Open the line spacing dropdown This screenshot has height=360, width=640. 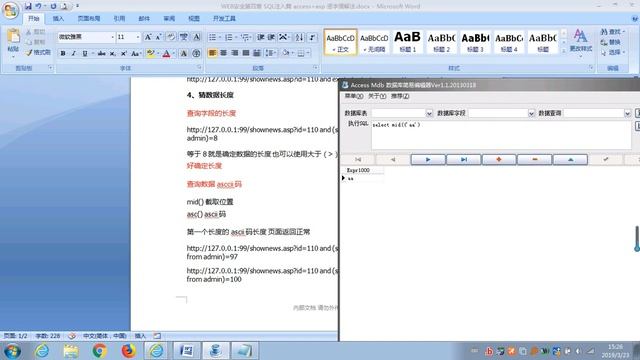(270, 53)
